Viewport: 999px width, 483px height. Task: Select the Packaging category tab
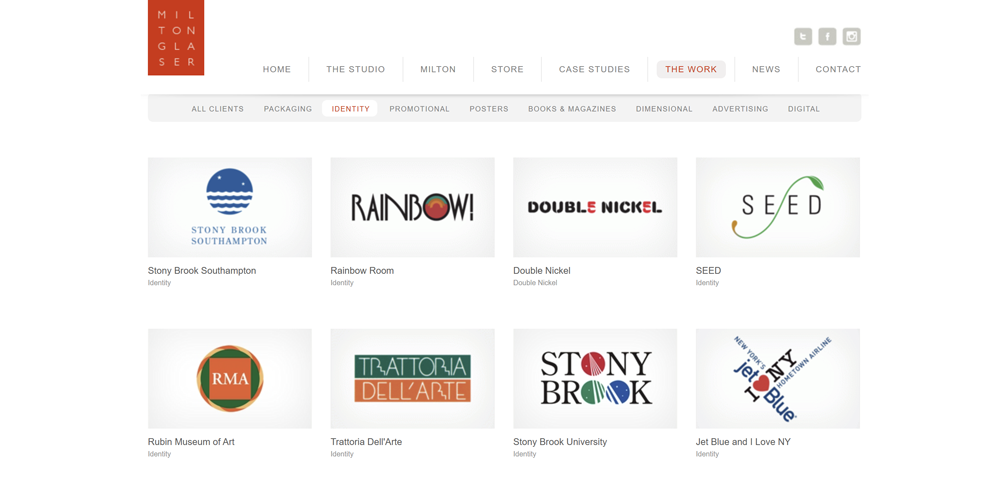pos(288,109)
